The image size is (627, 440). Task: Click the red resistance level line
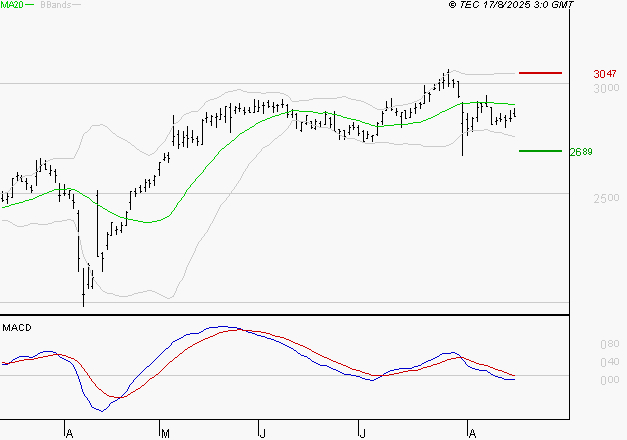[x=540, y=73]
